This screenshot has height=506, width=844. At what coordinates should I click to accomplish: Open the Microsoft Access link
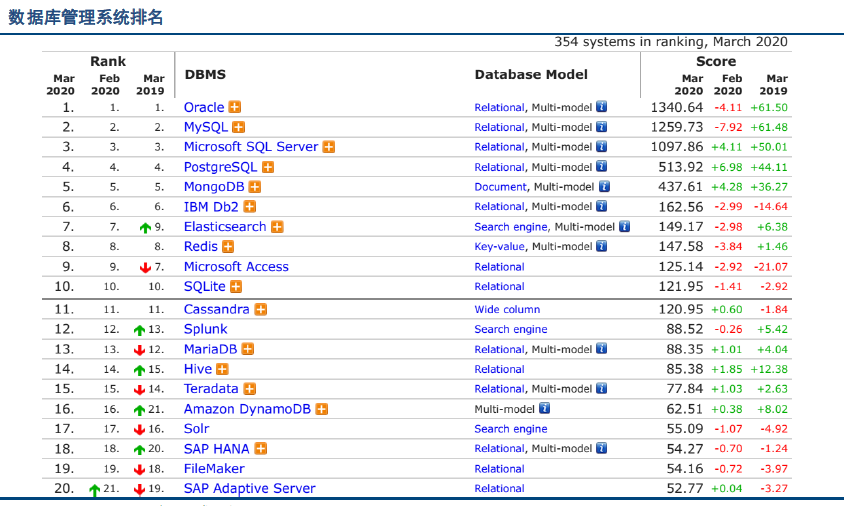tap(236, 266)
